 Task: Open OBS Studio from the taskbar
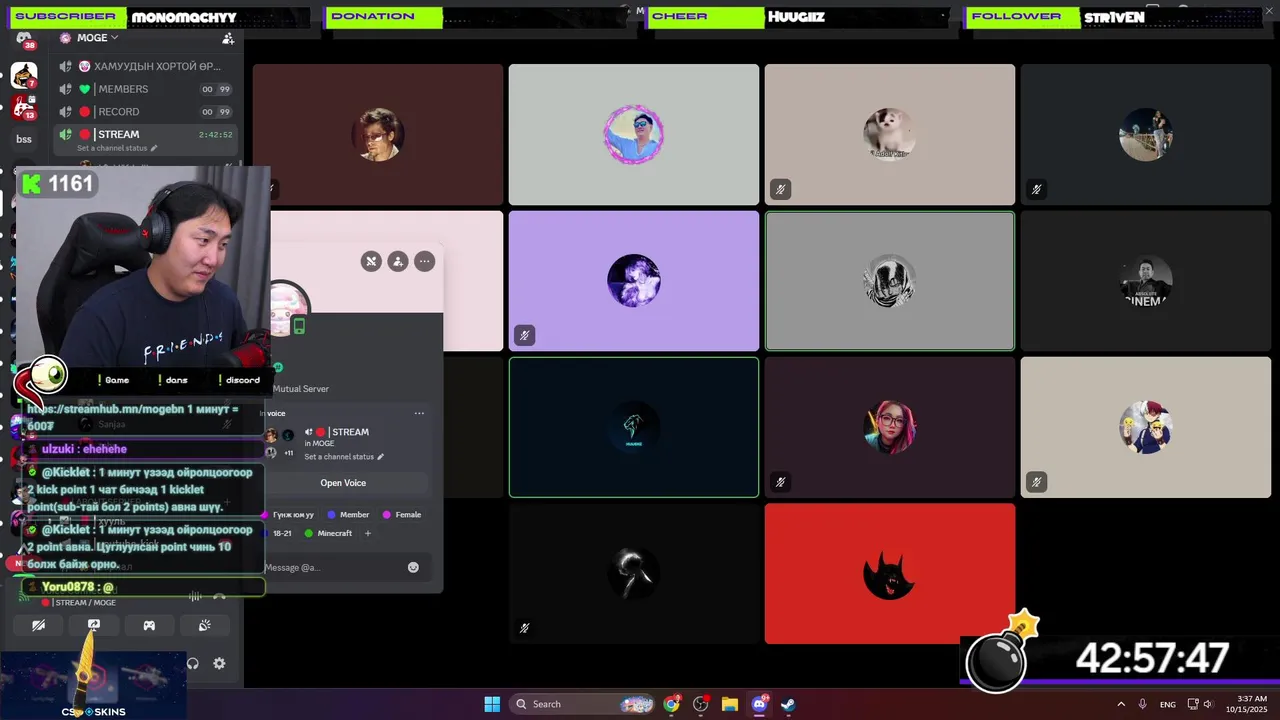coord(701,704)
